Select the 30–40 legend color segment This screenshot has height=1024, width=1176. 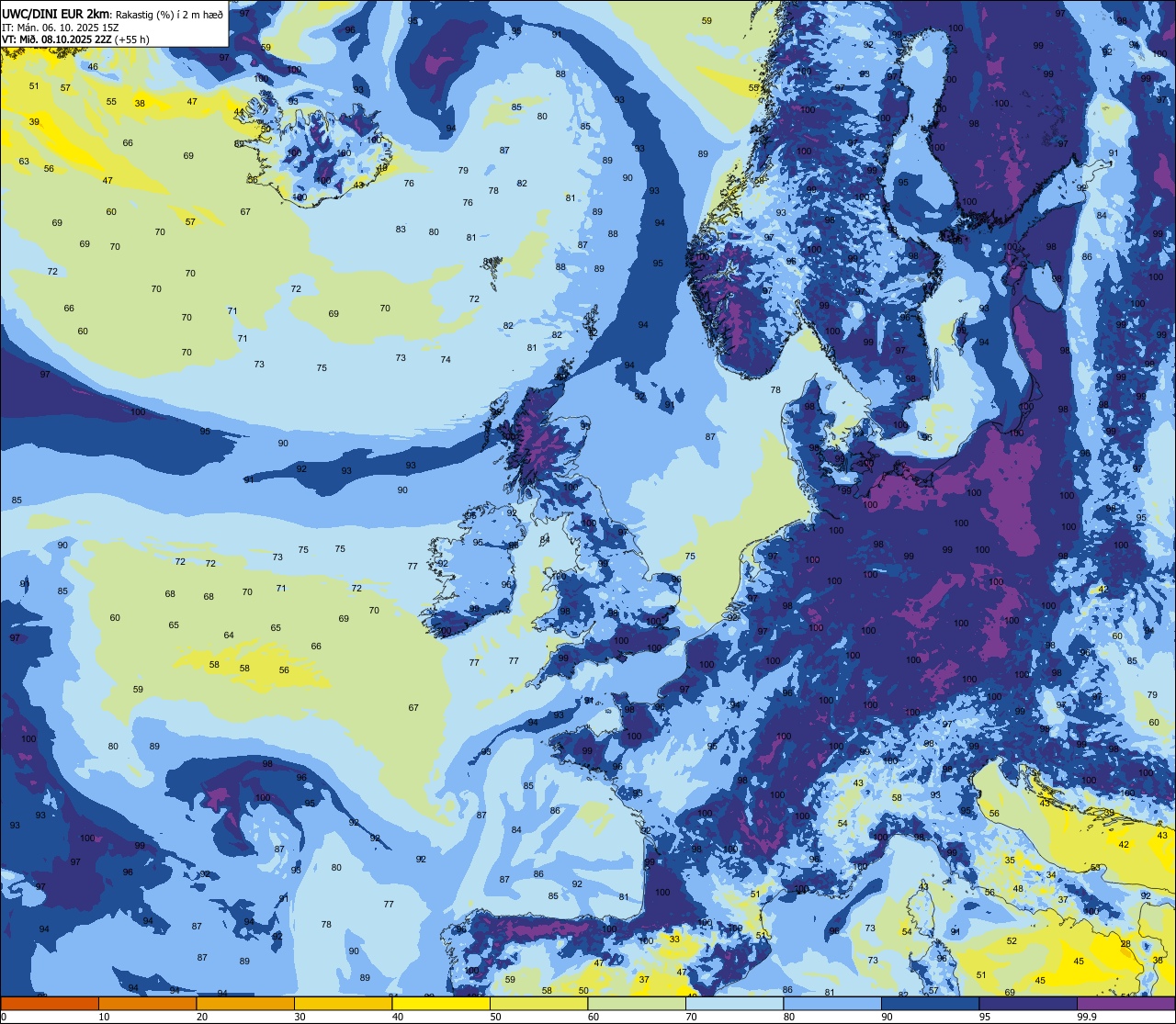coord(343,1003)
